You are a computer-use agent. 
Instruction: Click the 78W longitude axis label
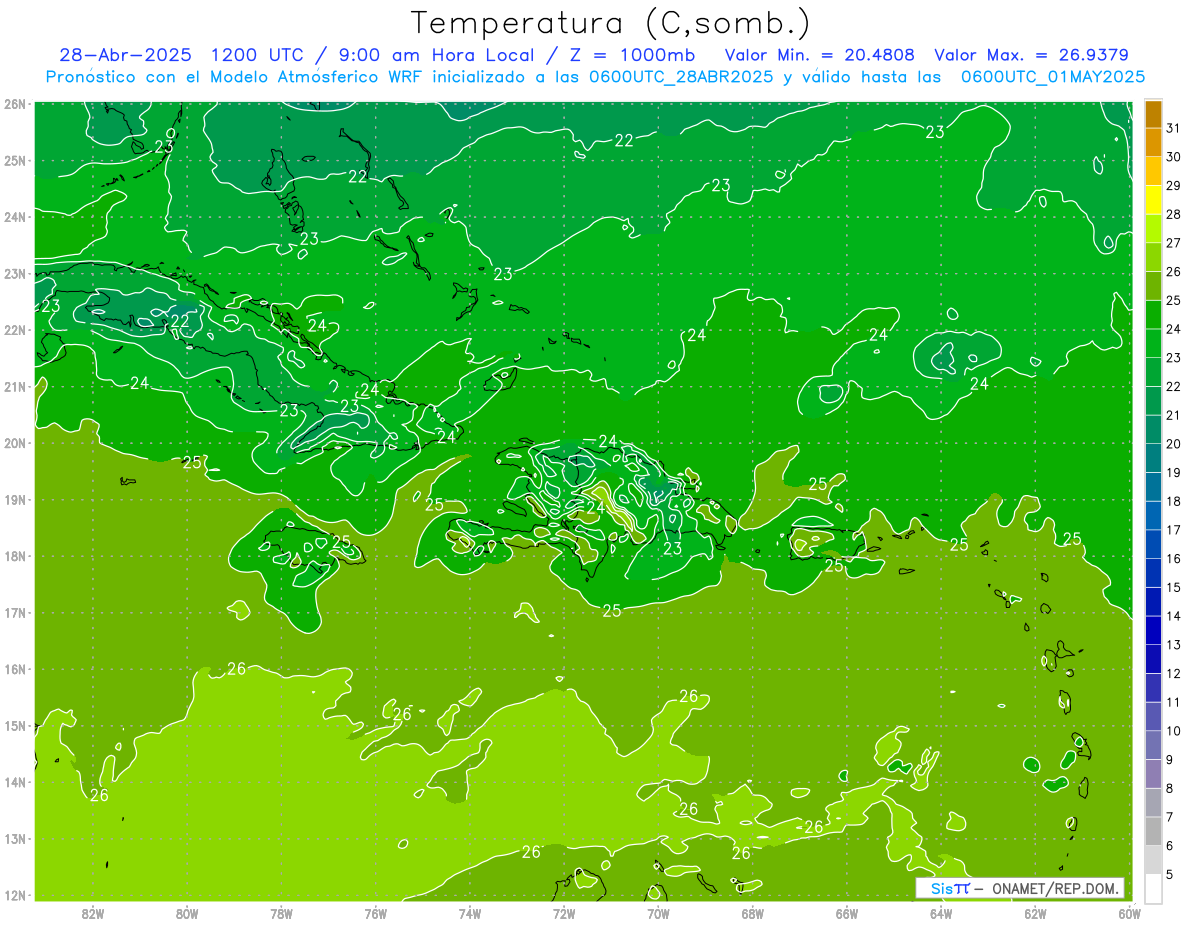pos(281,912)
